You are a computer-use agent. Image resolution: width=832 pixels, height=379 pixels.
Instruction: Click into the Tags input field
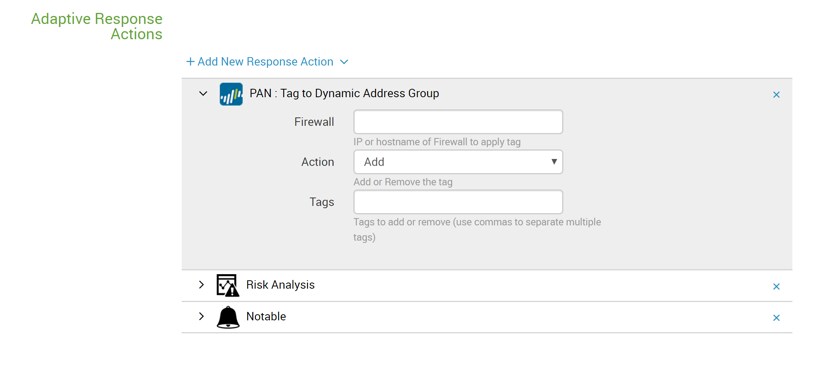pos(458,202)
